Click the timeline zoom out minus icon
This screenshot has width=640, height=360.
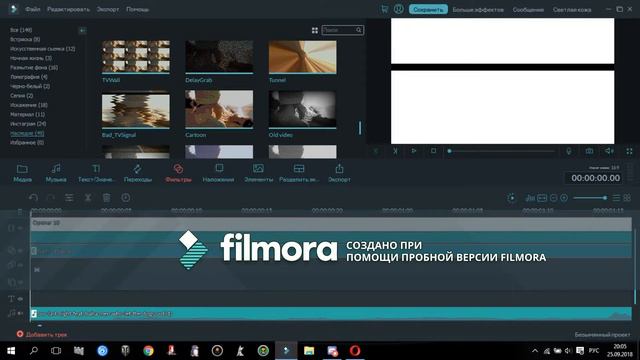(553, 198)
